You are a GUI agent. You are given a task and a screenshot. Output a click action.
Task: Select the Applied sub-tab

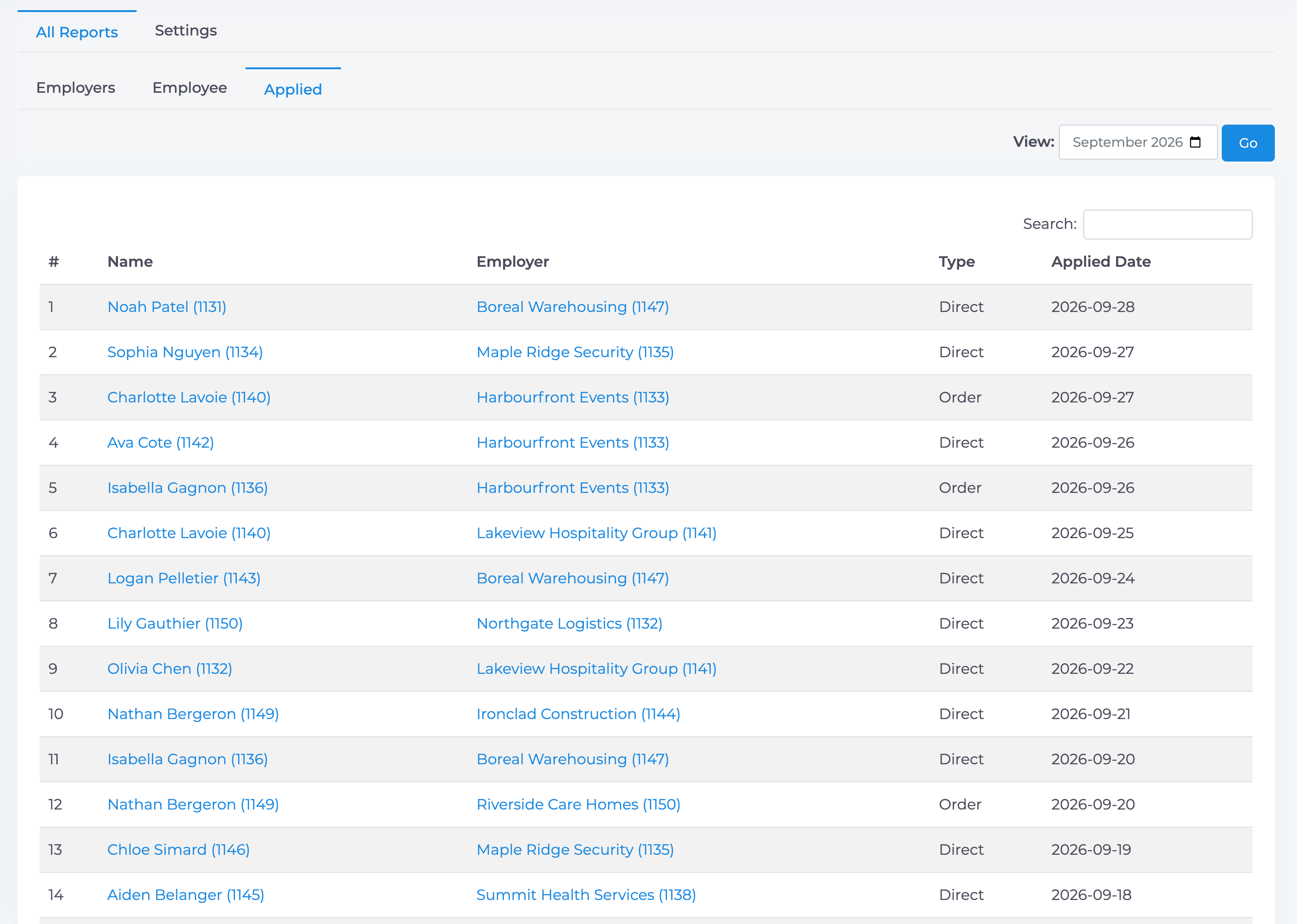point(293,90)
